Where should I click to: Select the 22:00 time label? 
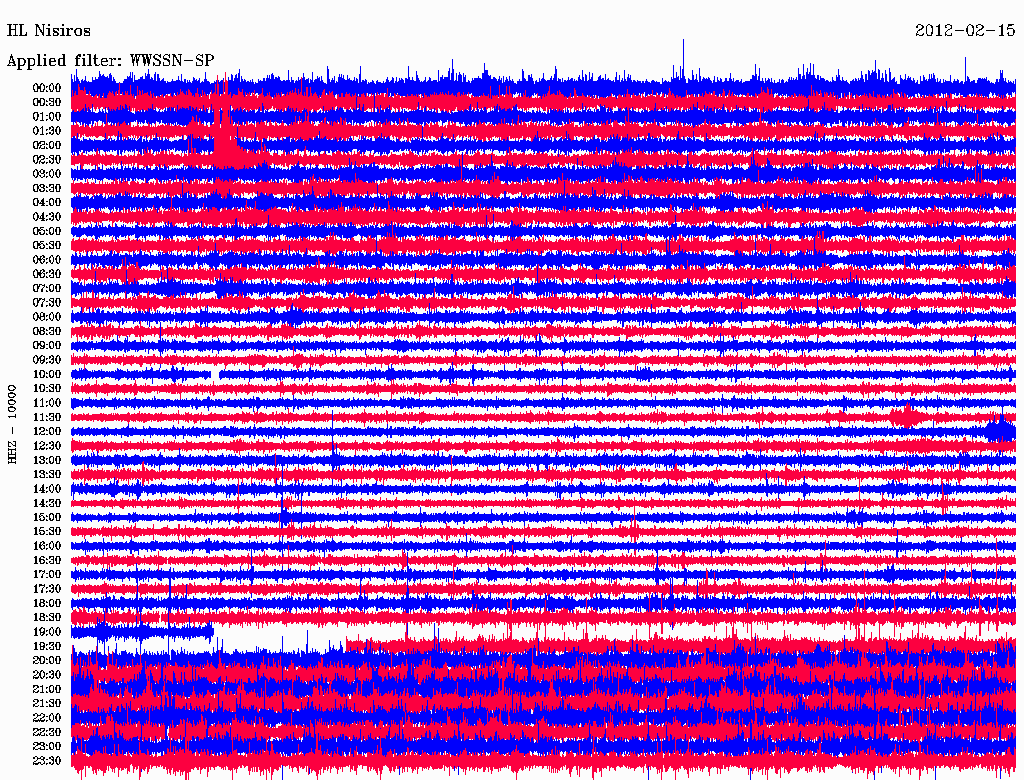tap(47, 718)
